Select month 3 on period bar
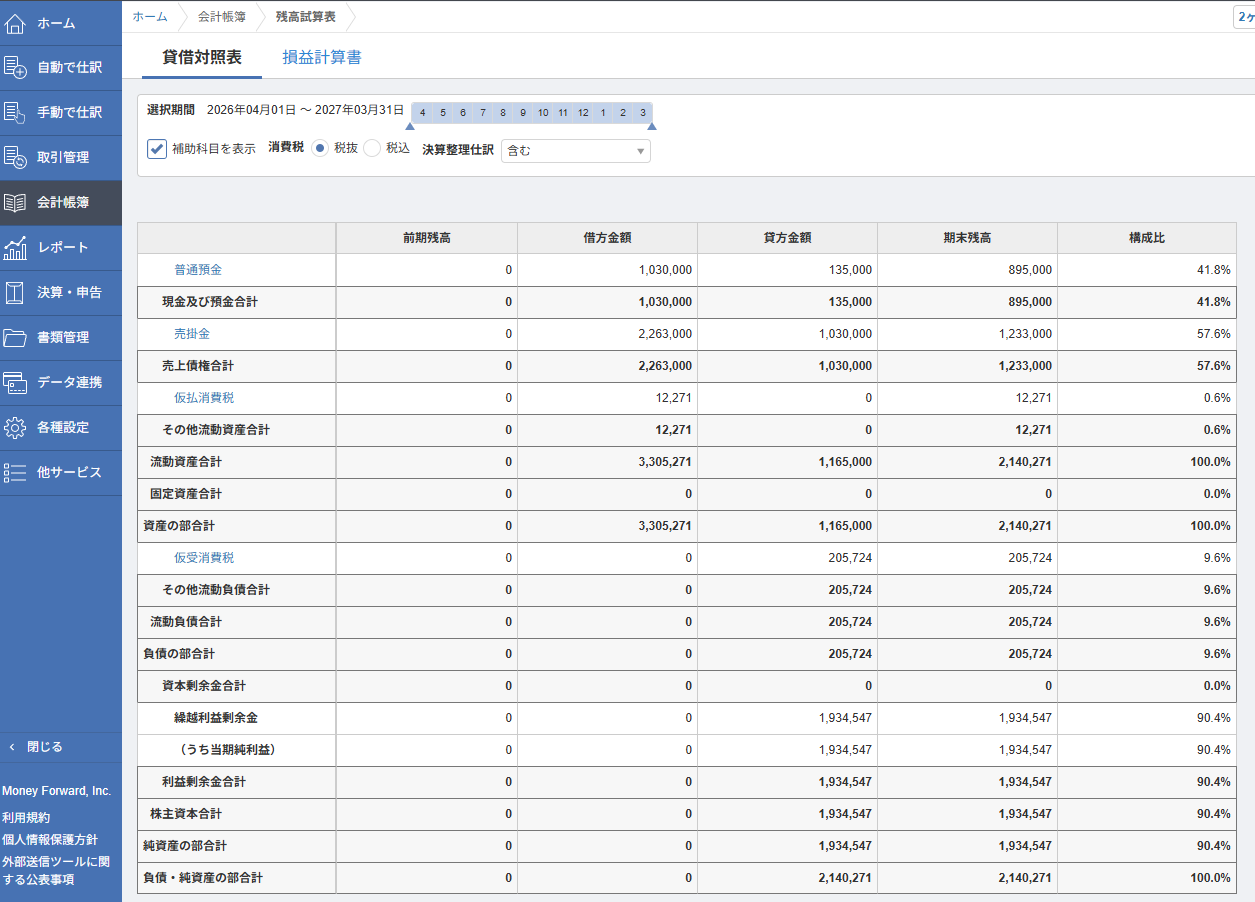 pos(643,112)
